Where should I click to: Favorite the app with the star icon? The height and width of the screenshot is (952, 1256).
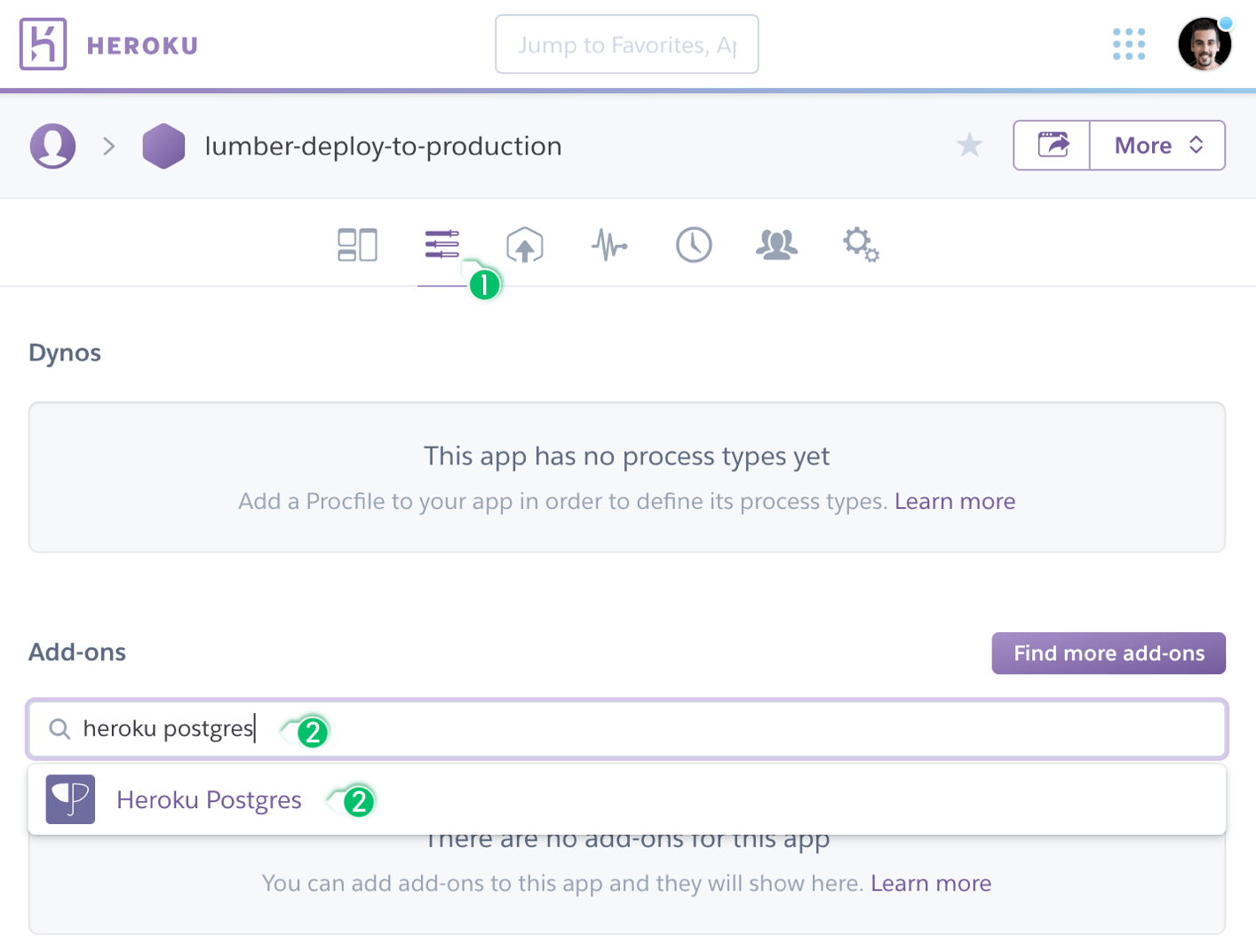pos(970,145)
